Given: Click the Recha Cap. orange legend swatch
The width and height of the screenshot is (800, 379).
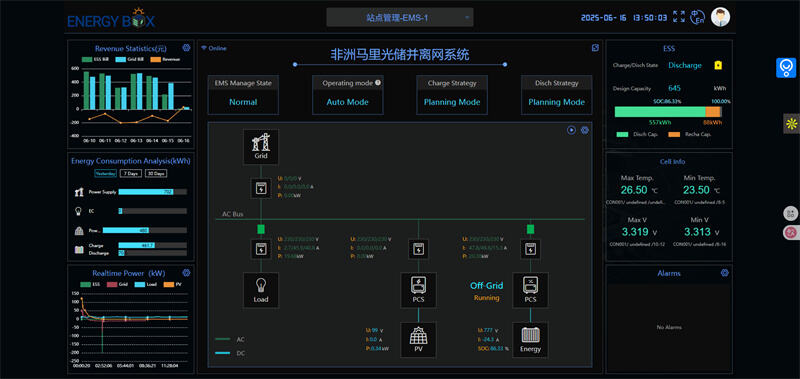Looking at the screenshot, I should pos(674,134).
